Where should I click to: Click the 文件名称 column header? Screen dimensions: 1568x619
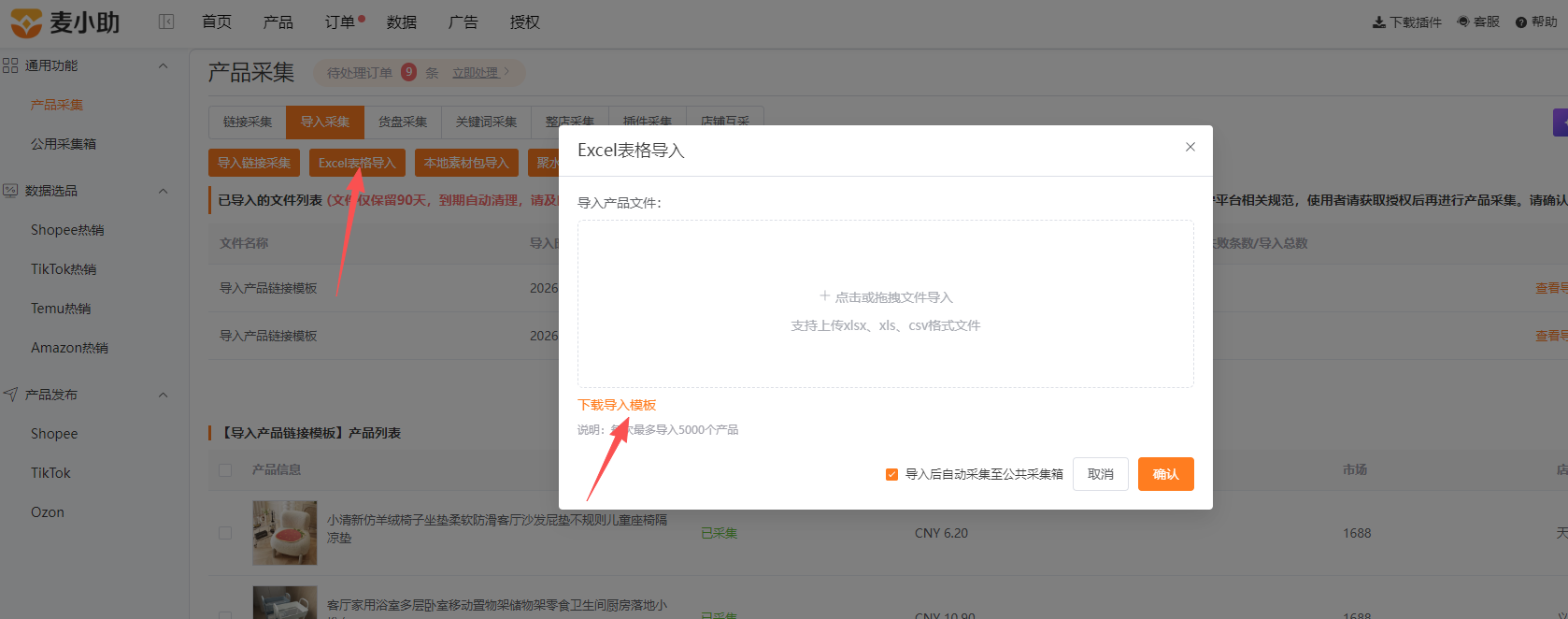pyautogui.click(x=244, y=243)
